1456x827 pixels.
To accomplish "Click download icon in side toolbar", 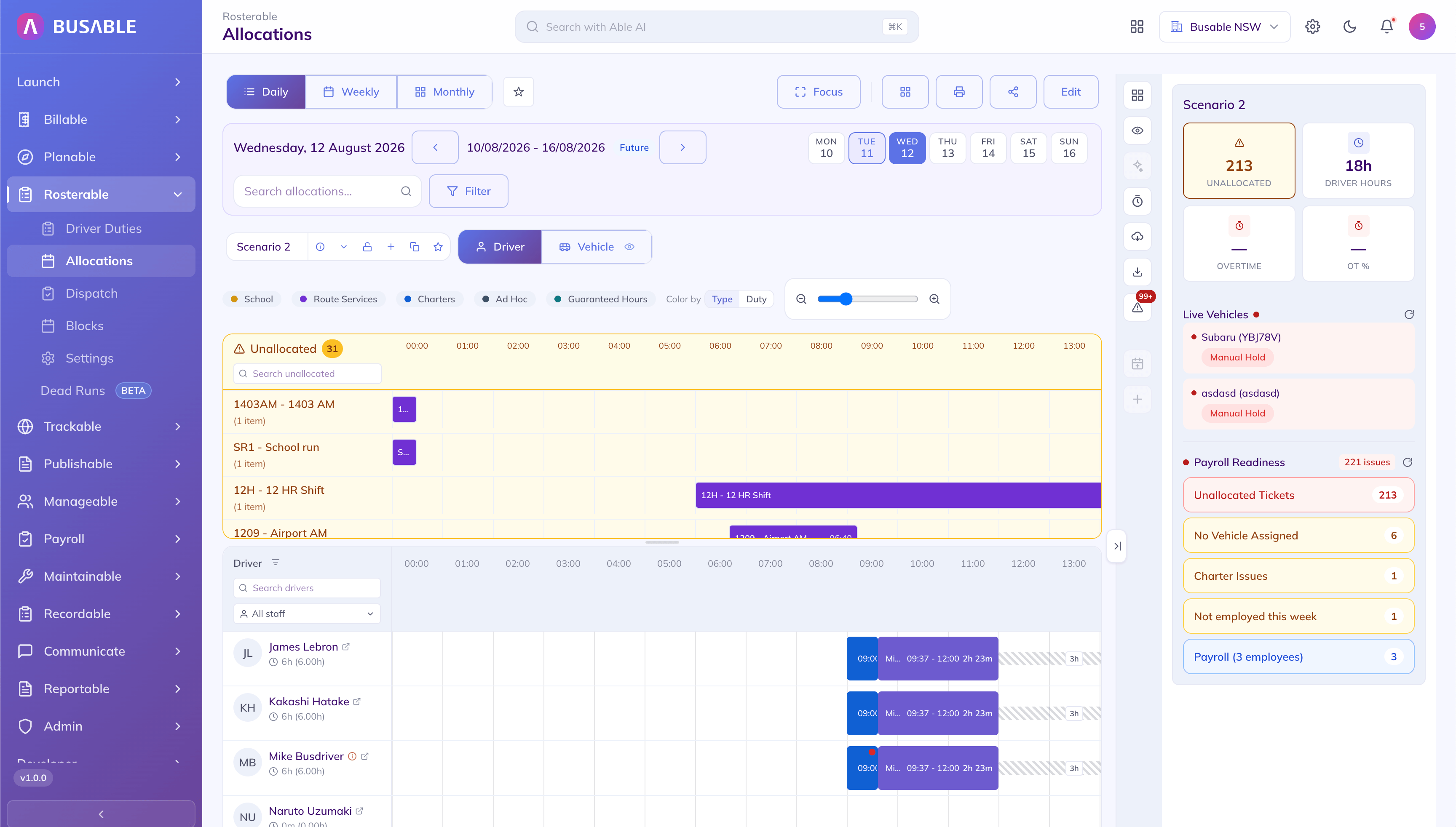I will point(1137,272).
